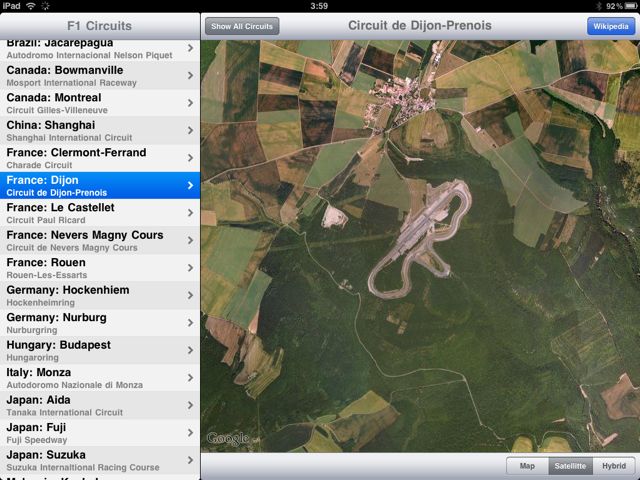Select the Canada: Montreal row
The height and width of the screenshot is (480, 640).
tap(100, 103)
